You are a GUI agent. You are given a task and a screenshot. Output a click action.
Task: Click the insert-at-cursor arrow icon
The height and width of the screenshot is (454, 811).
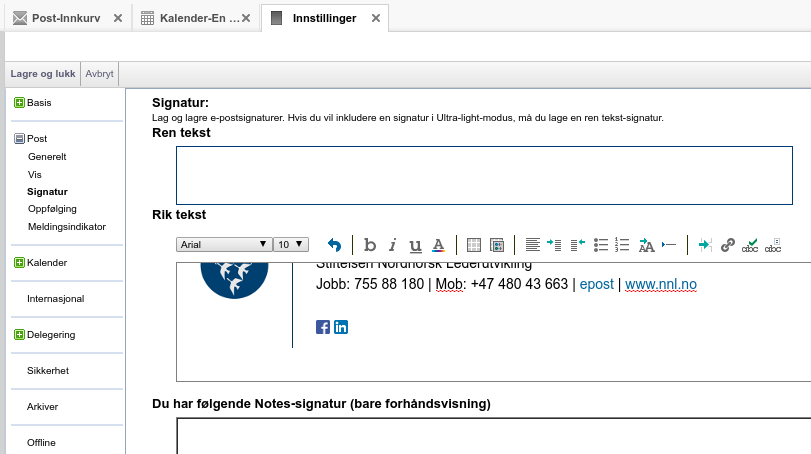pyautogui.click(x=705, y=245)
